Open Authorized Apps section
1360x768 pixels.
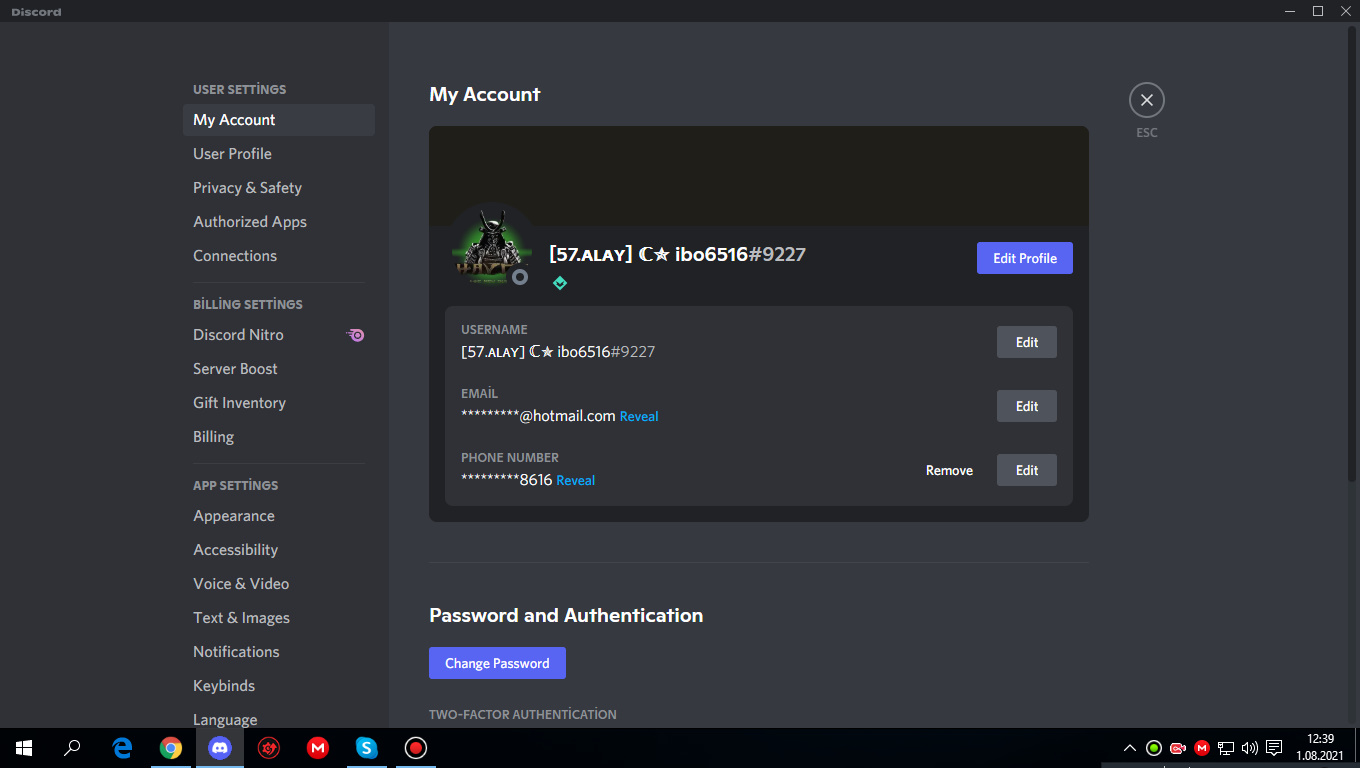tap(279, 222)
